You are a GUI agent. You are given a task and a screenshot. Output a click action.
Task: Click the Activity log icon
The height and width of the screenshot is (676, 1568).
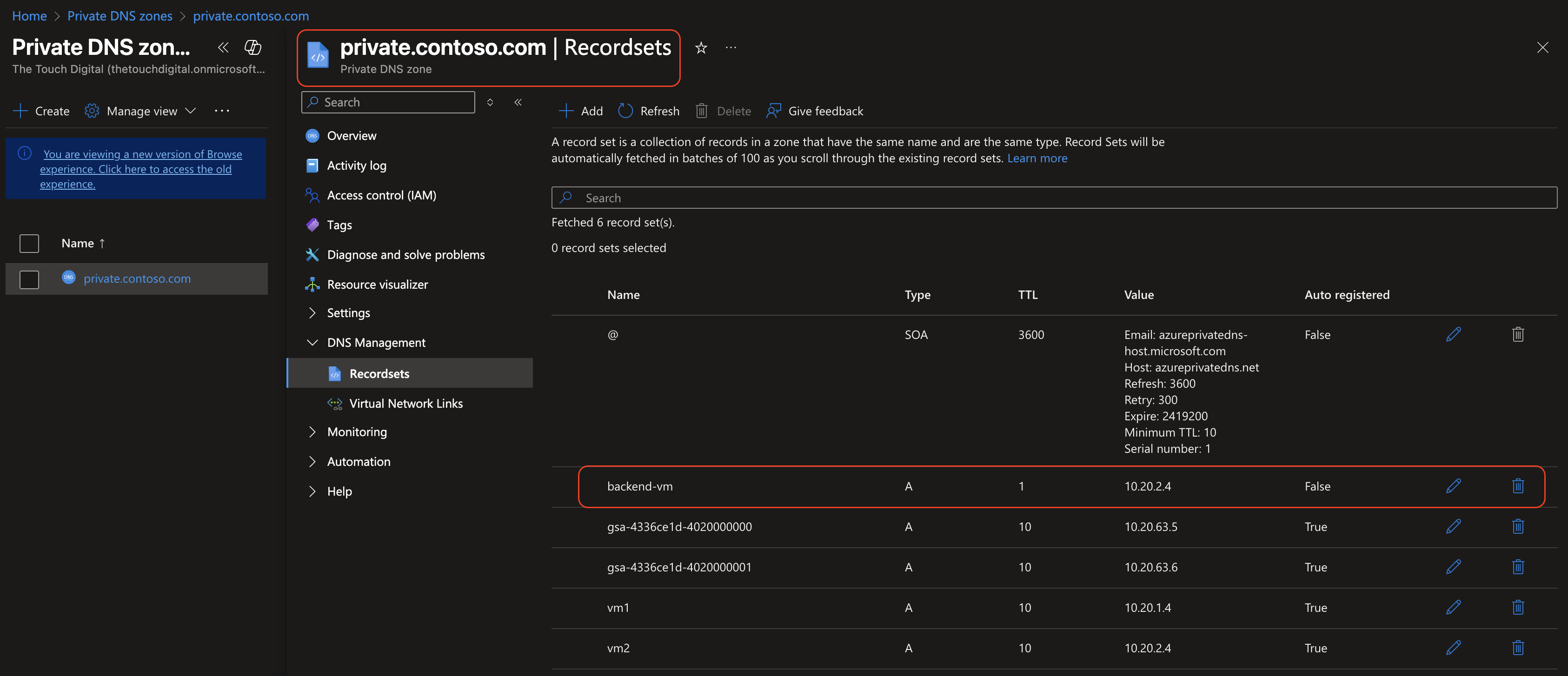point(312,165)
